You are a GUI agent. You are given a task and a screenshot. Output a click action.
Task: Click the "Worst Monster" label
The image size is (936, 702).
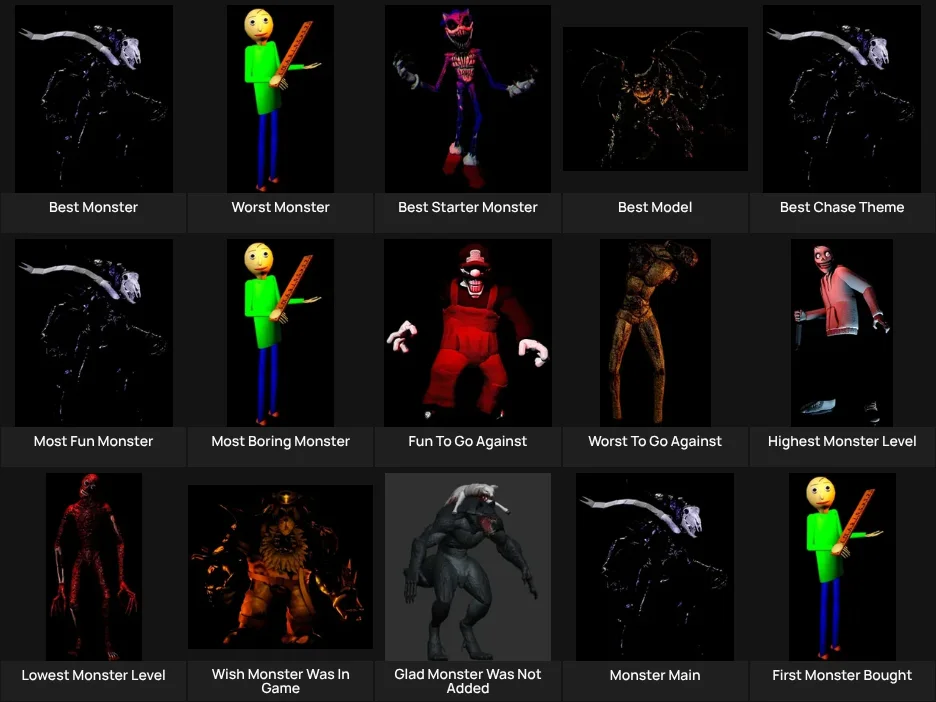[281, 207]
